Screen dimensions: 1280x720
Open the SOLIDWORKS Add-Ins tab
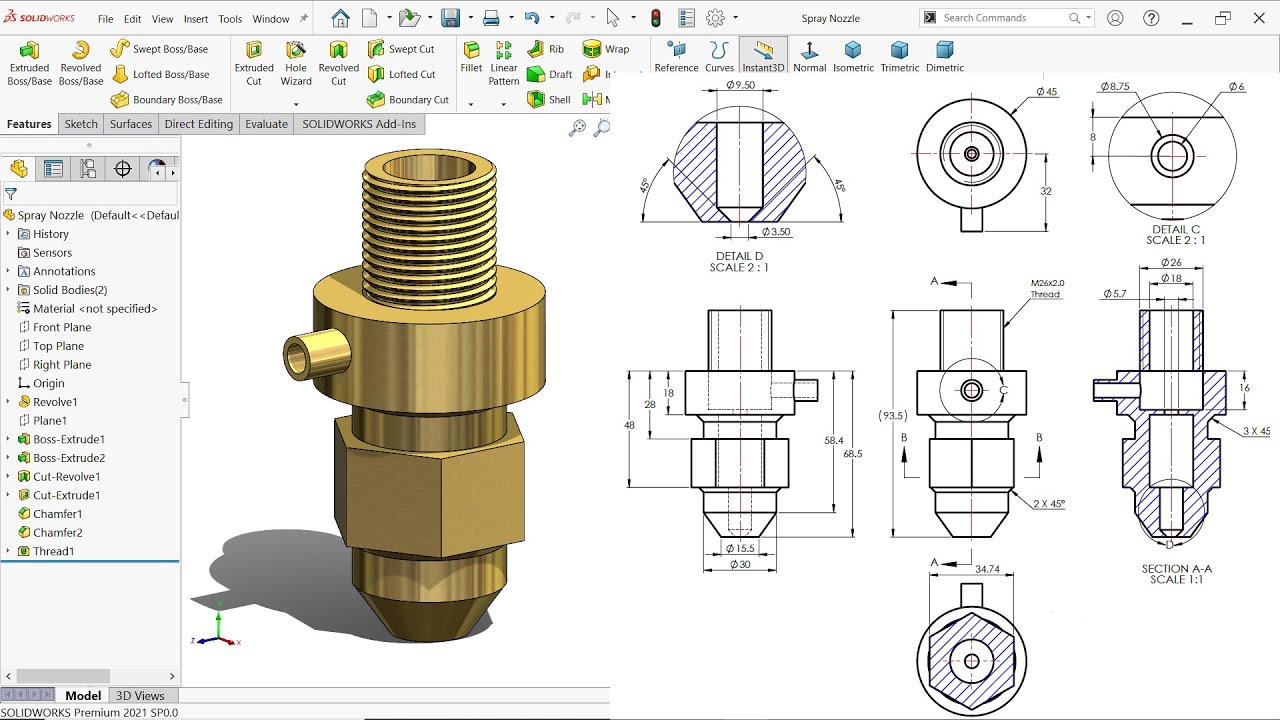tap(360, 124)
